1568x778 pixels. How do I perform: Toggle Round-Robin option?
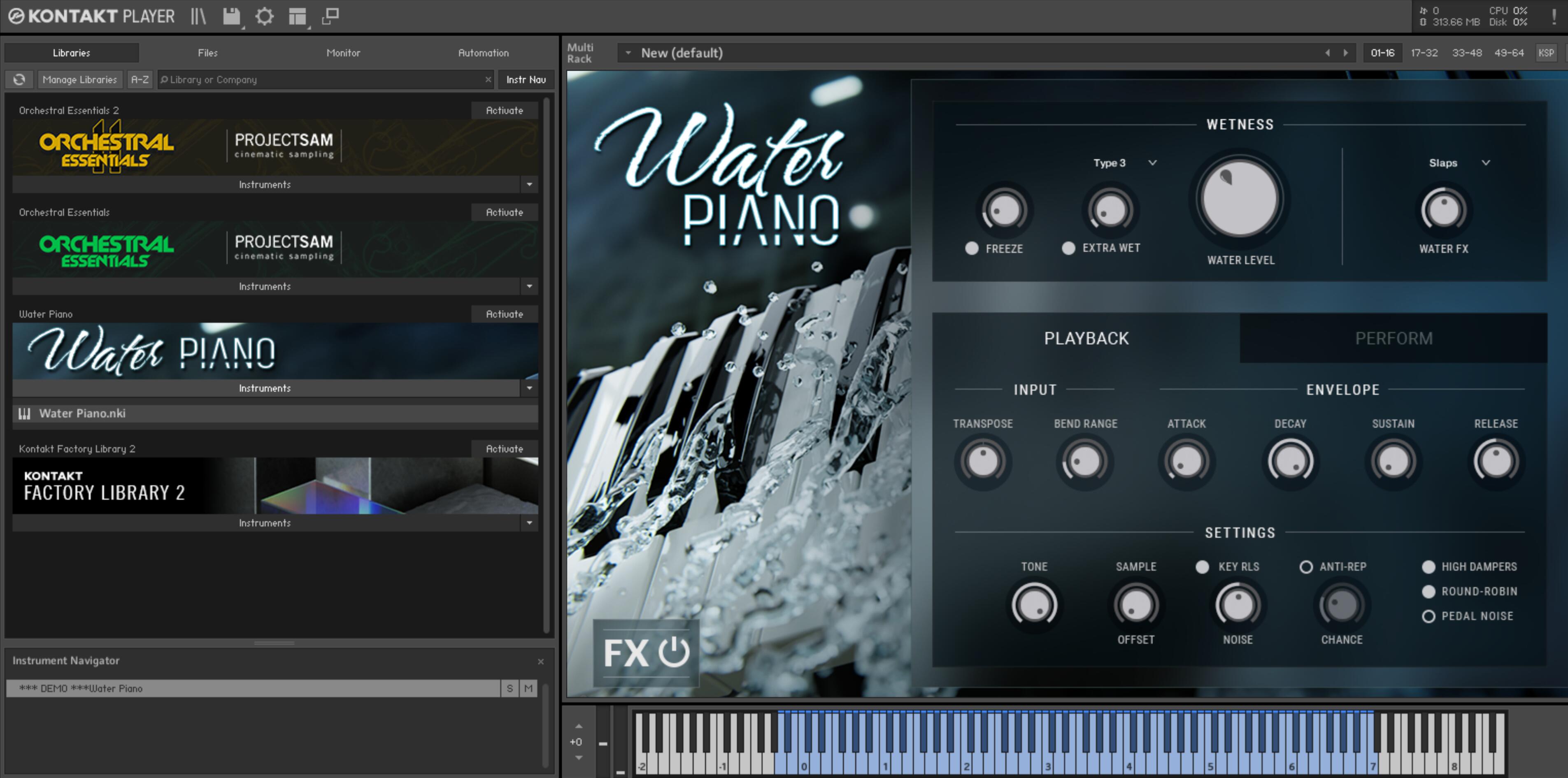[x=1428, y=591]
